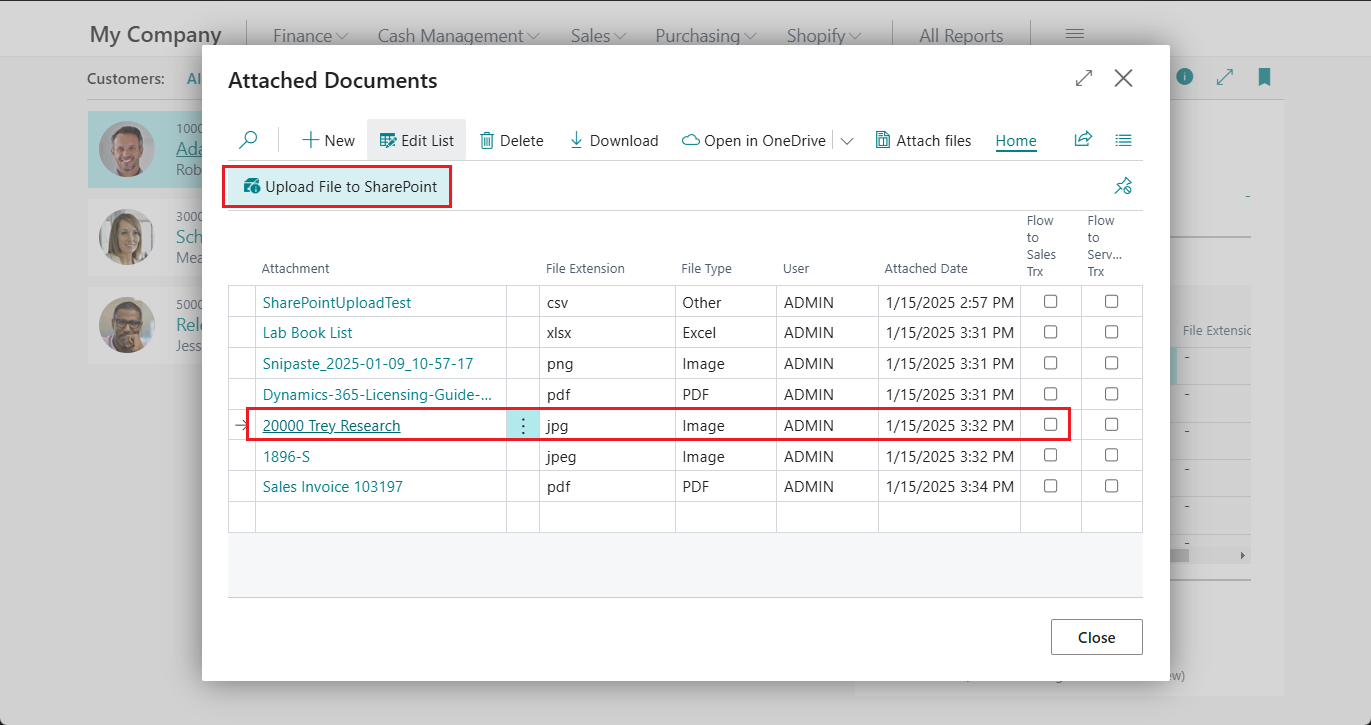Click the Download attachment icon
Screen dimensions: 1371x725
tap(576, 140)
